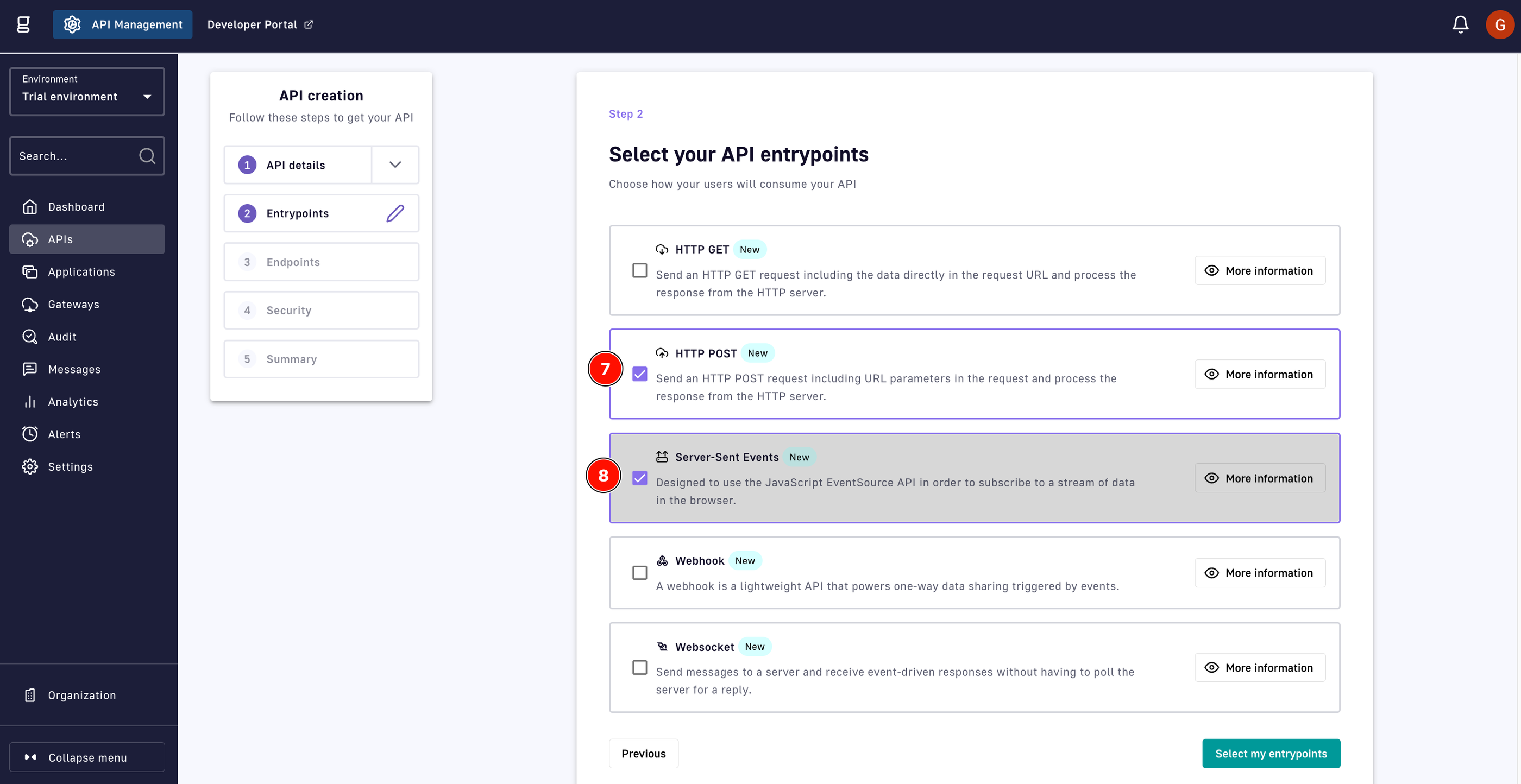
Task: Click the Applications icon in sidebar
Action: pyautogui.click(x=29, y=271)
